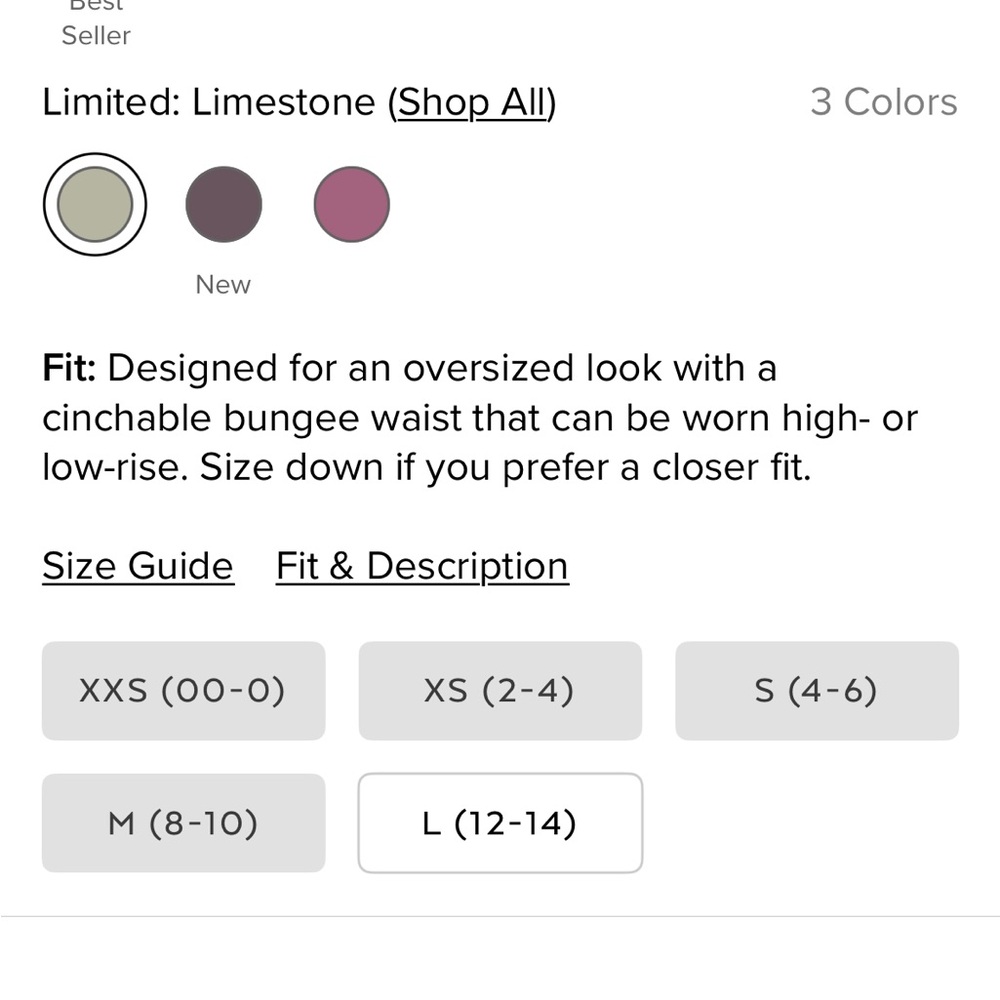The height and width of the screenshot is (1000, 1000).
Task: Select size XS (2-4)
Action: tap(500, 691)
